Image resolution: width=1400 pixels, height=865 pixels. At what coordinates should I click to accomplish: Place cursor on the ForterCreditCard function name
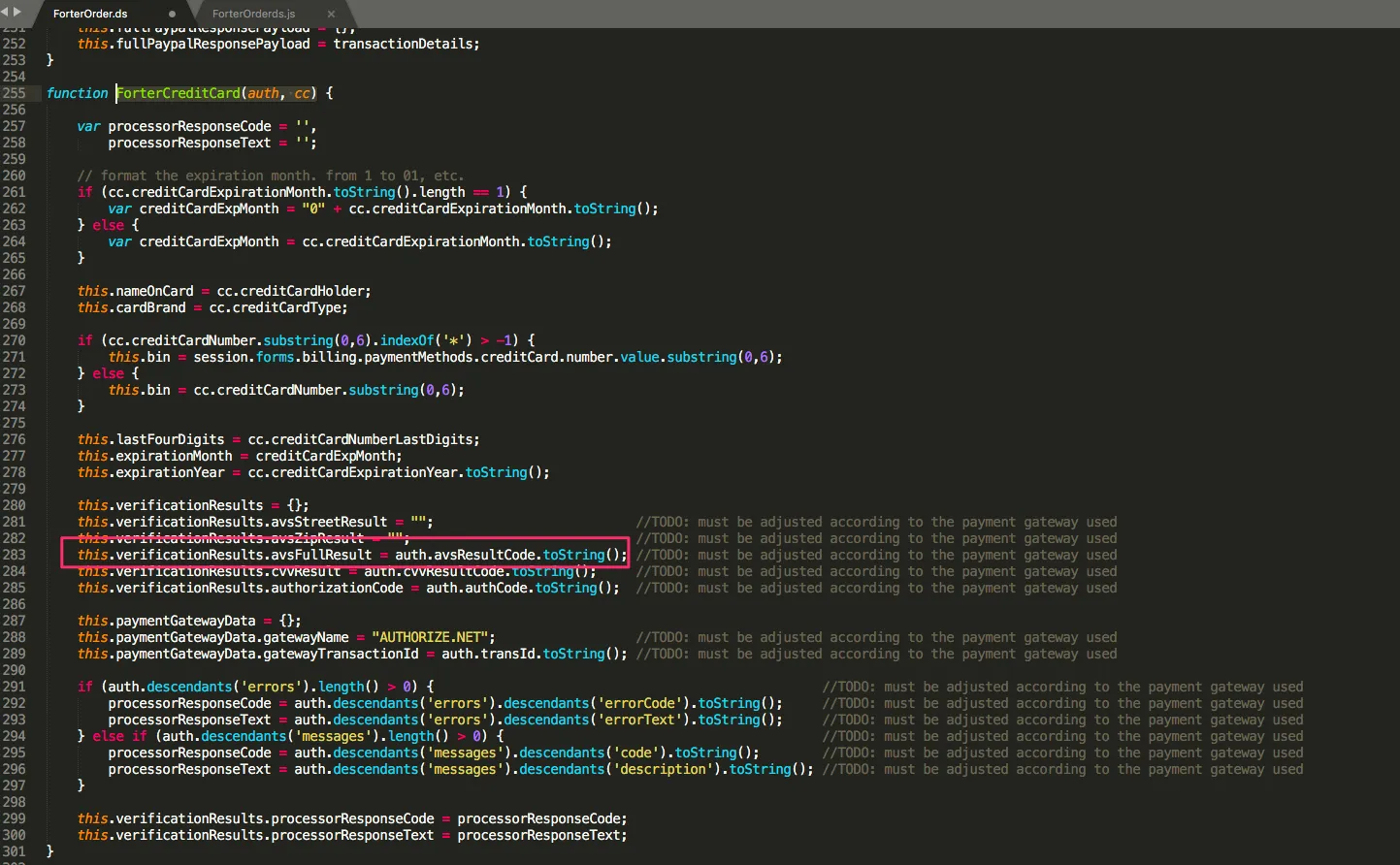pyautogui.click(x=179, y=93)
